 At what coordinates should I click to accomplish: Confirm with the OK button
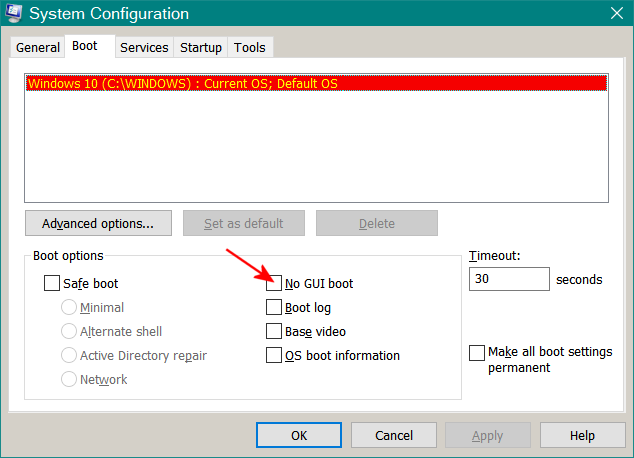[x=299, y=435]
